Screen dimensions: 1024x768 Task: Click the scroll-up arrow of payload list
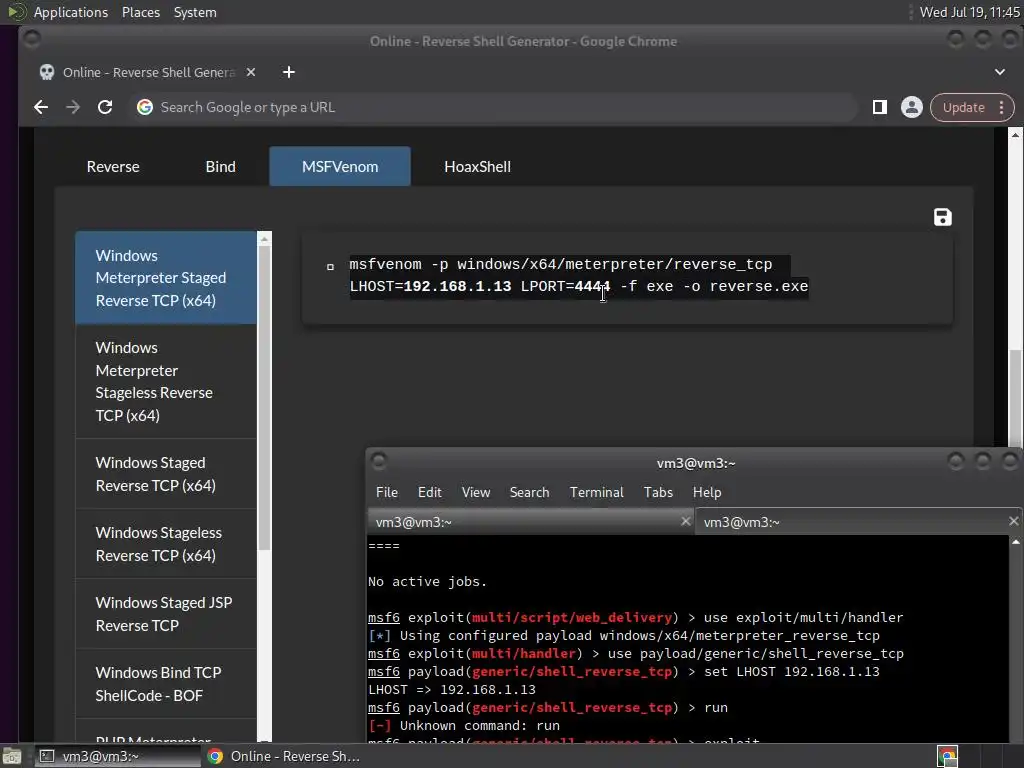pos(264,239)
